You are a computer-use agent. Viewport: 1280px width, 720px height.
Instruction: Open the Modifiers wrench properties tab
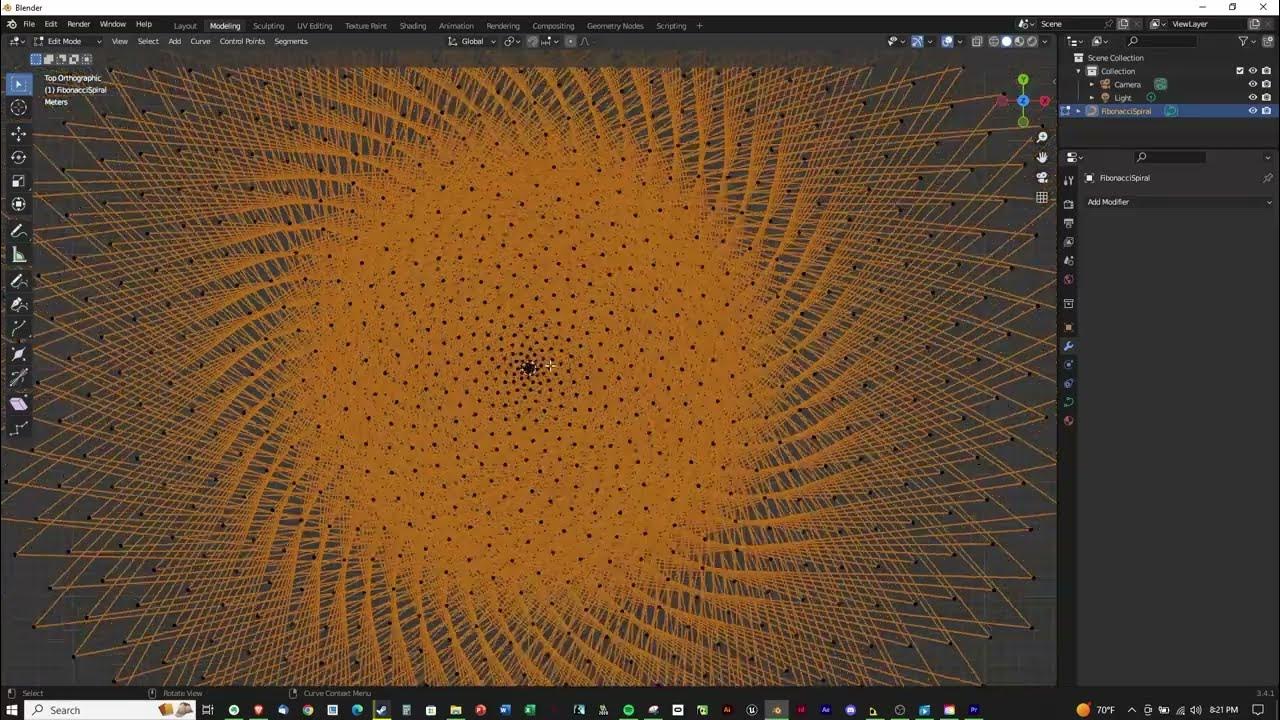(x=1068, y=346)
